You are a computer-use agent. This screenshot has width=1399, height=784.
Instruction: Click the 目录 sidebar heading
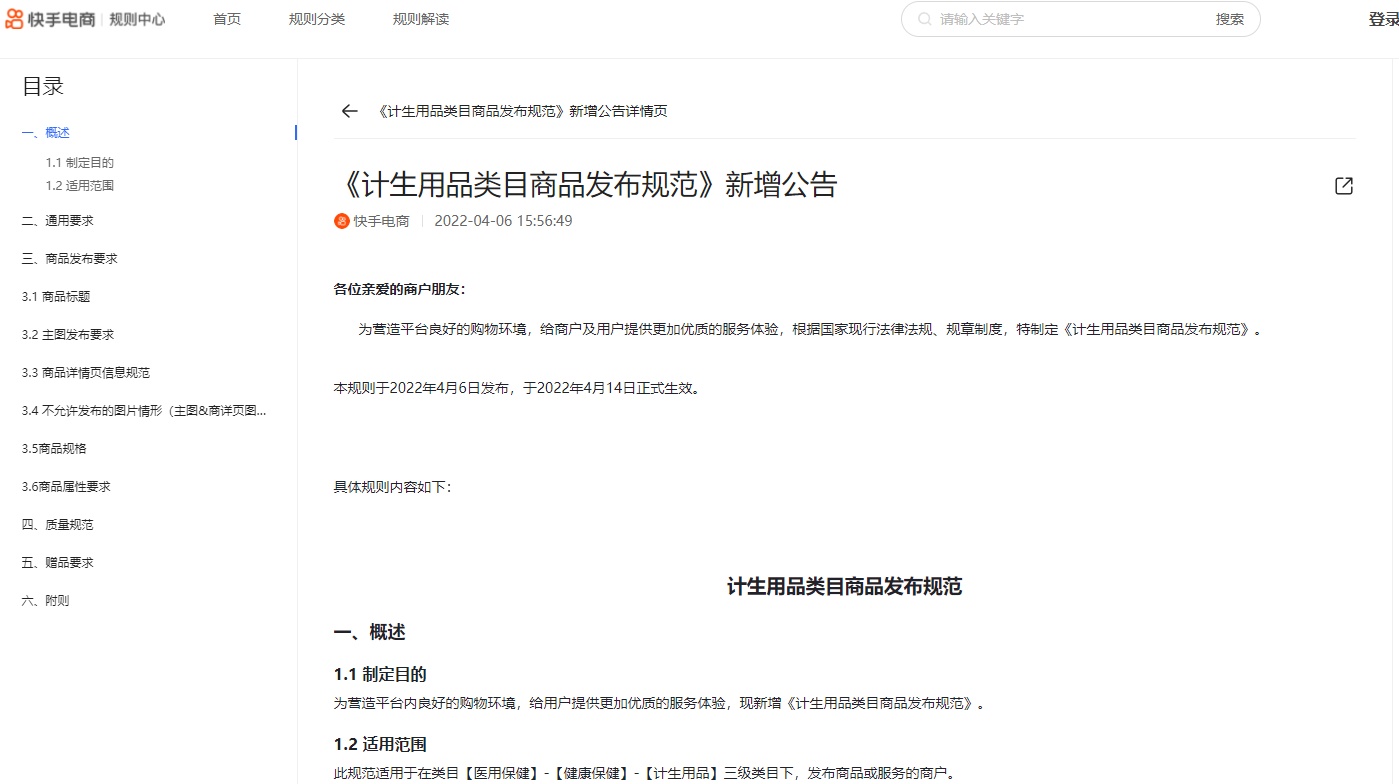(43, 87)
